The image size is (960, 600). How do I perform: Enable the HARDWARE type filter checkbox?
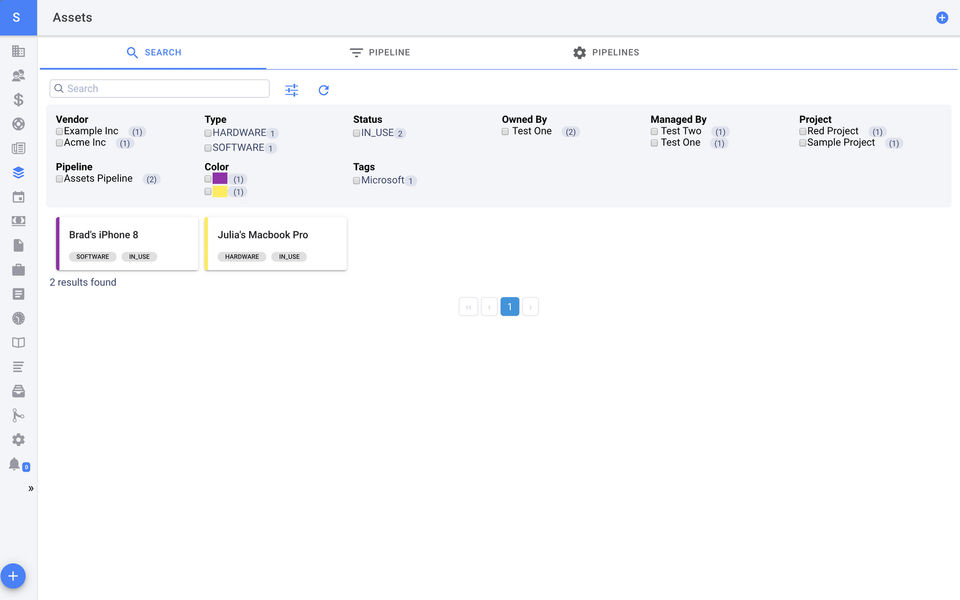coord(208,133)
